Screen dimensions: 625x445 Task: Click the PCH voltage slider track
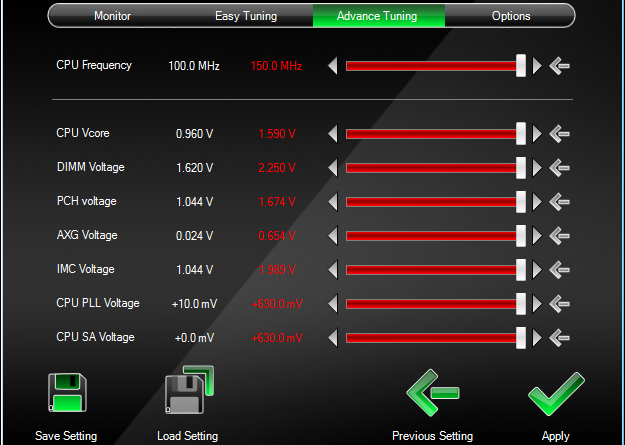pyautogui.click(x=430, y=202)
